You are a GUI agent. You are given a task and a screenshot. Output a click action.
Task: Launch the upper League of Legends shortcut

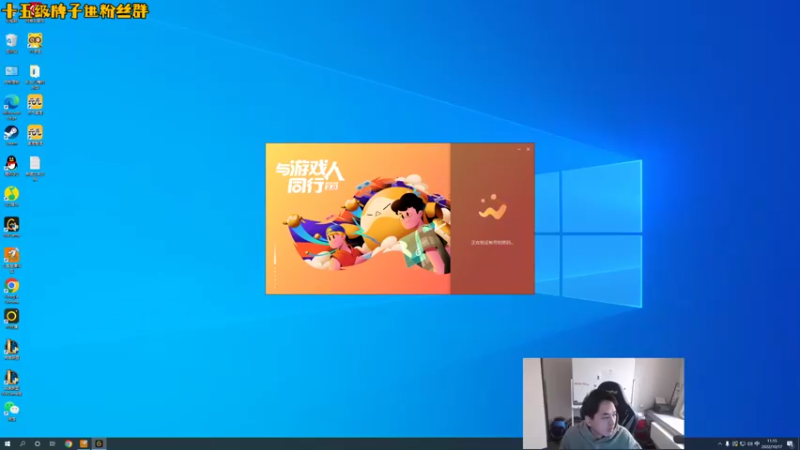pos(11,349)
